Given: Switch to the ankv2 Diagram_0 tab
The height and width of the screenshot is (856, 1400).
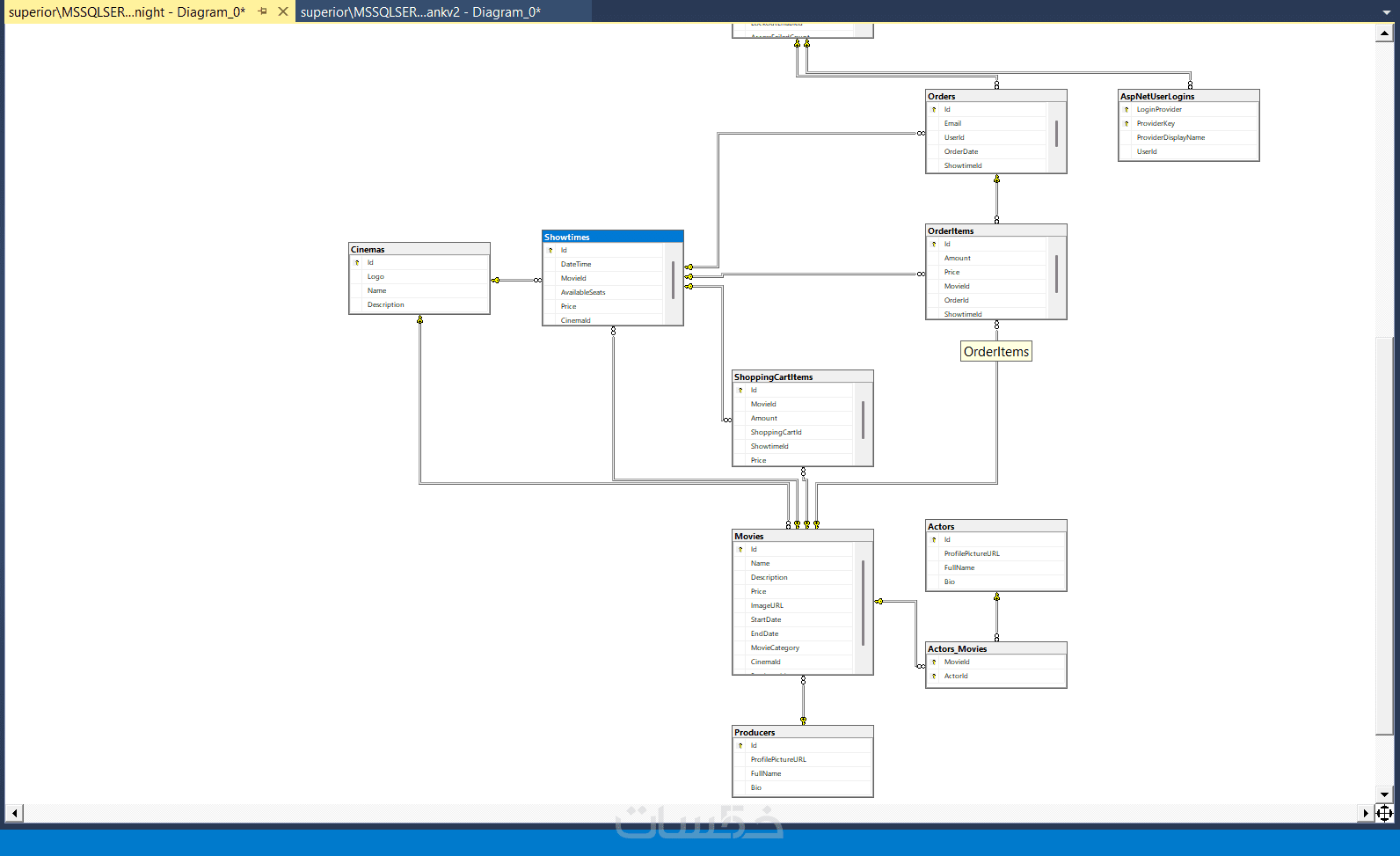Looking at the screenshot, I should [420, 11].
